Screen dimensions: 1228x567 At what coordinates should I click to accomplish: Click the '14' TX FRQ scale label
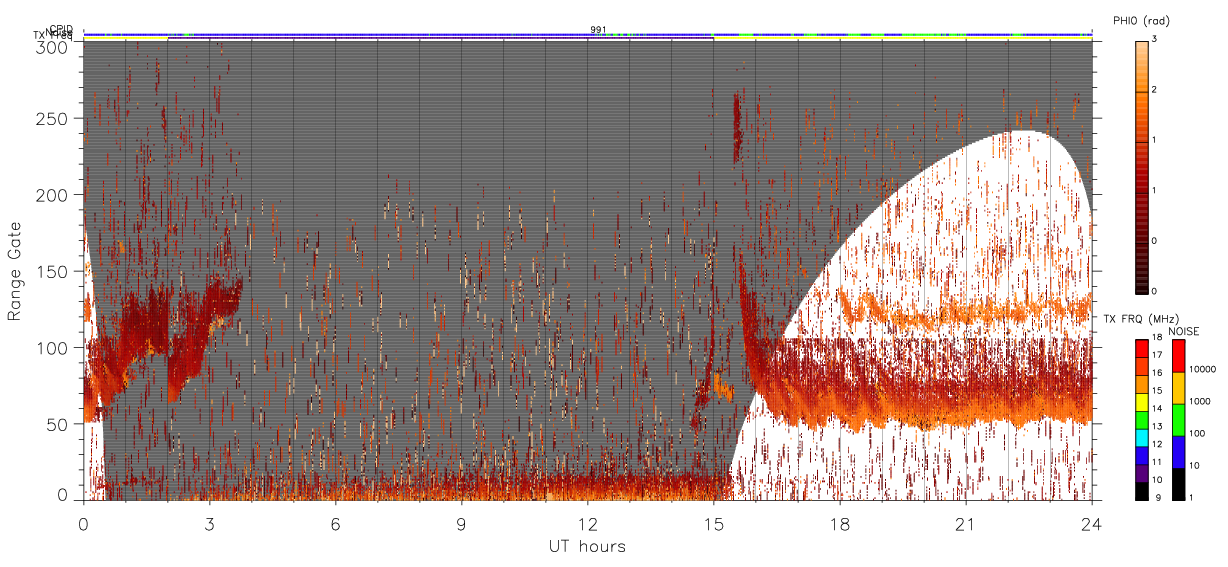pyautogui.click(x=1157, y=408)
